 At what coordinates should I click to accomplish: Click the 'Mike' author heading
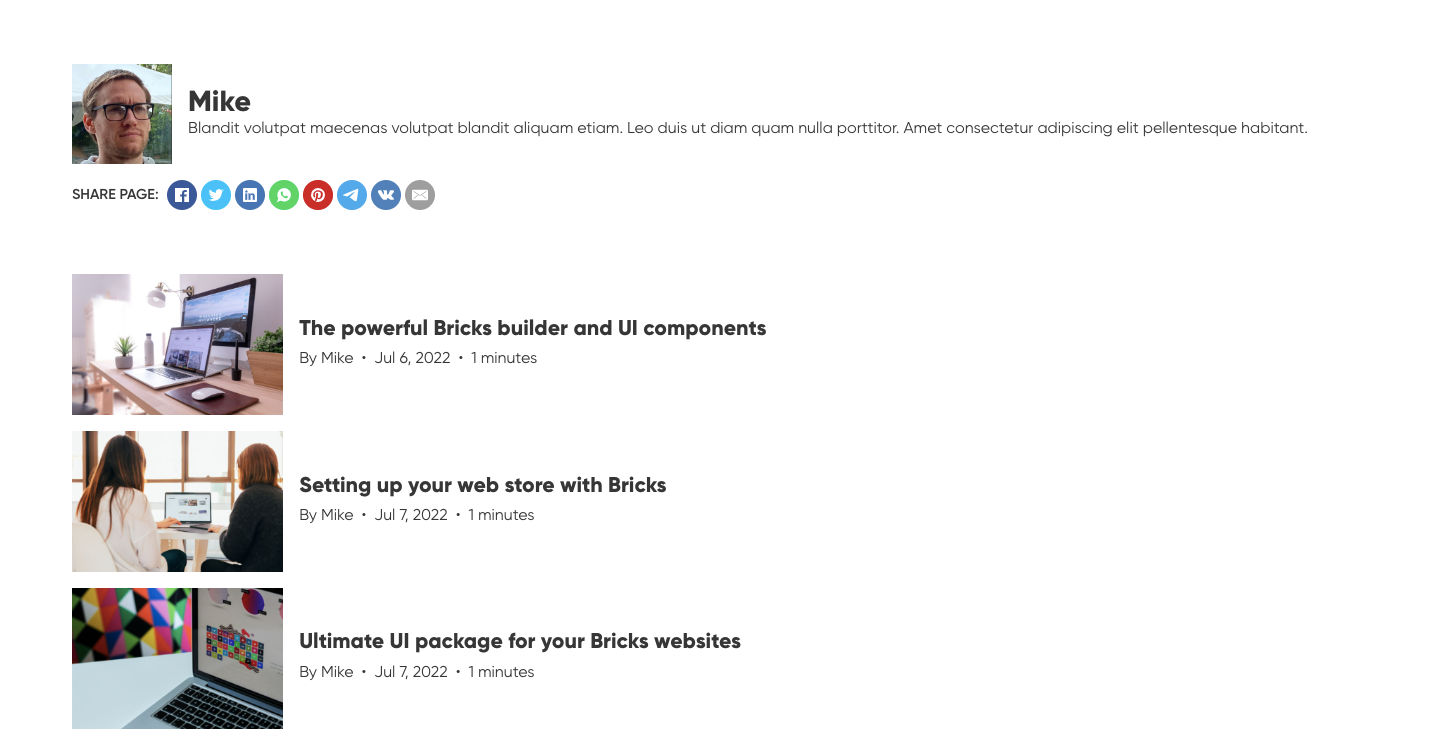pos(219,101)
